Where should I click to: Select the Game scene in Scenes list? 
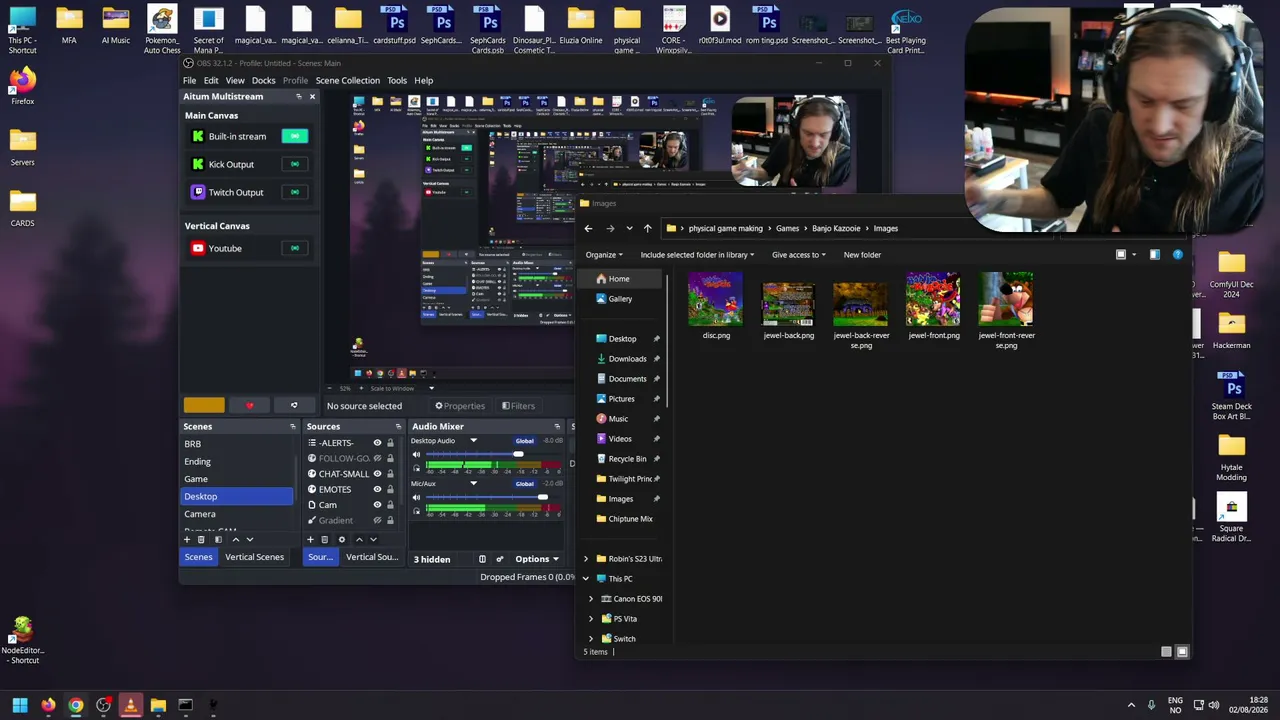point(238,479)
